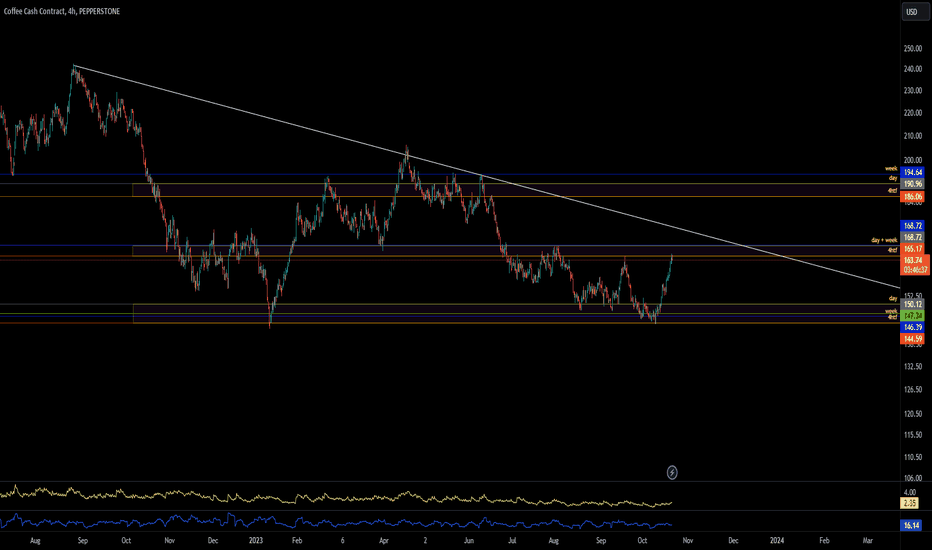Click the 220.00 price axis mark
This screenshot has height=550, width=932.
pos(912,113)
